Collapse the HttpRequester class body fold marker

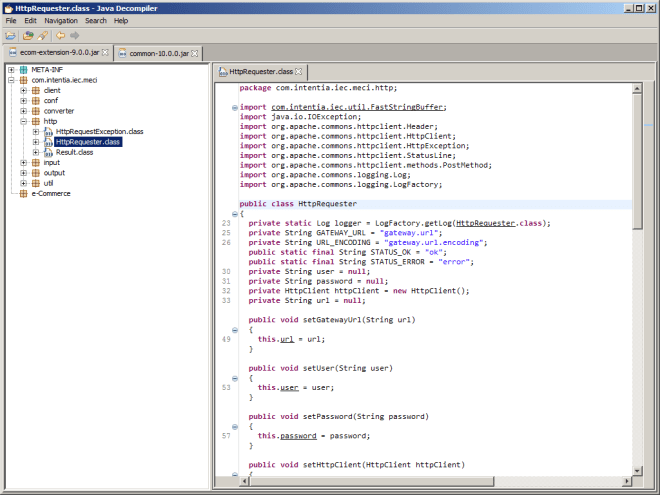234,214
